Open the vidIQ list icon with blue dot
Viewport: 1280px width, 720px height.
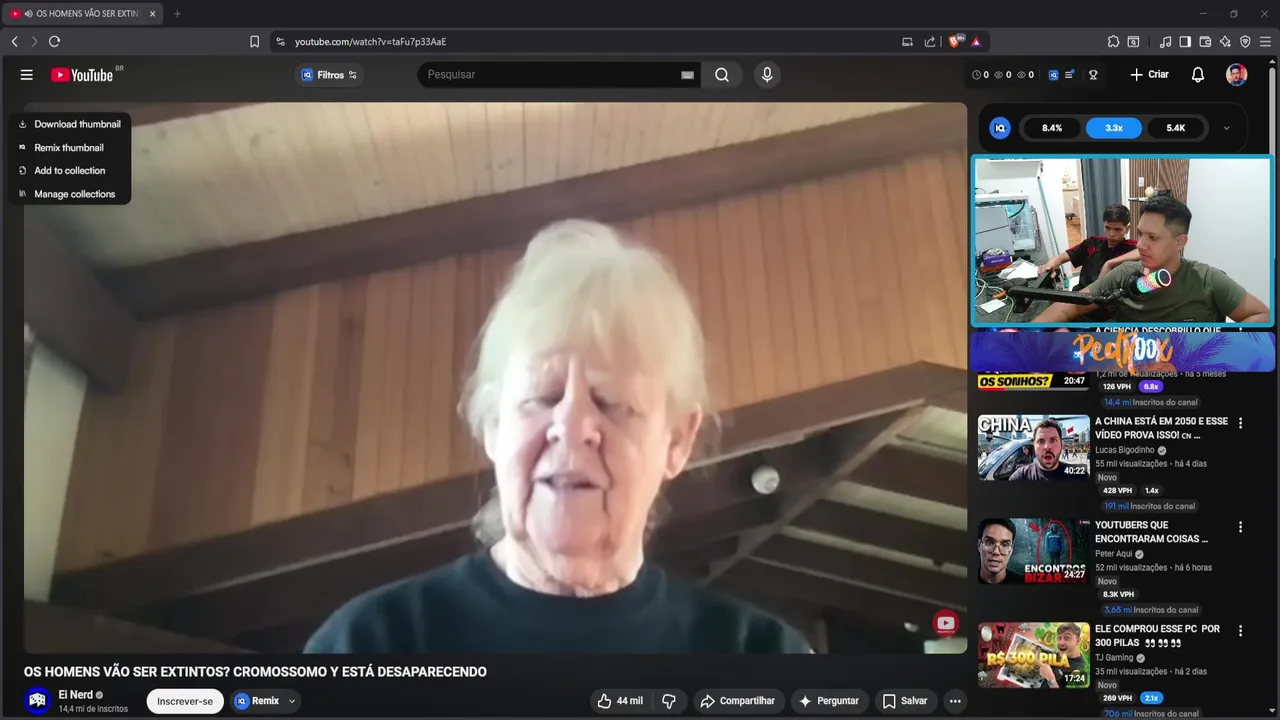tap(1069, 75)
